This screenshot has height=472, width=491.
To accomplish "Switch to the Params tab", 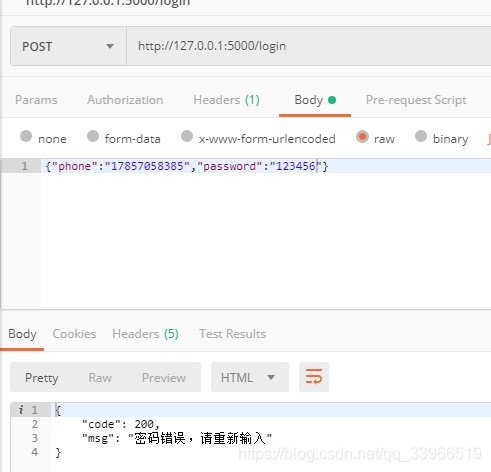I will click(x=36, y=100).
